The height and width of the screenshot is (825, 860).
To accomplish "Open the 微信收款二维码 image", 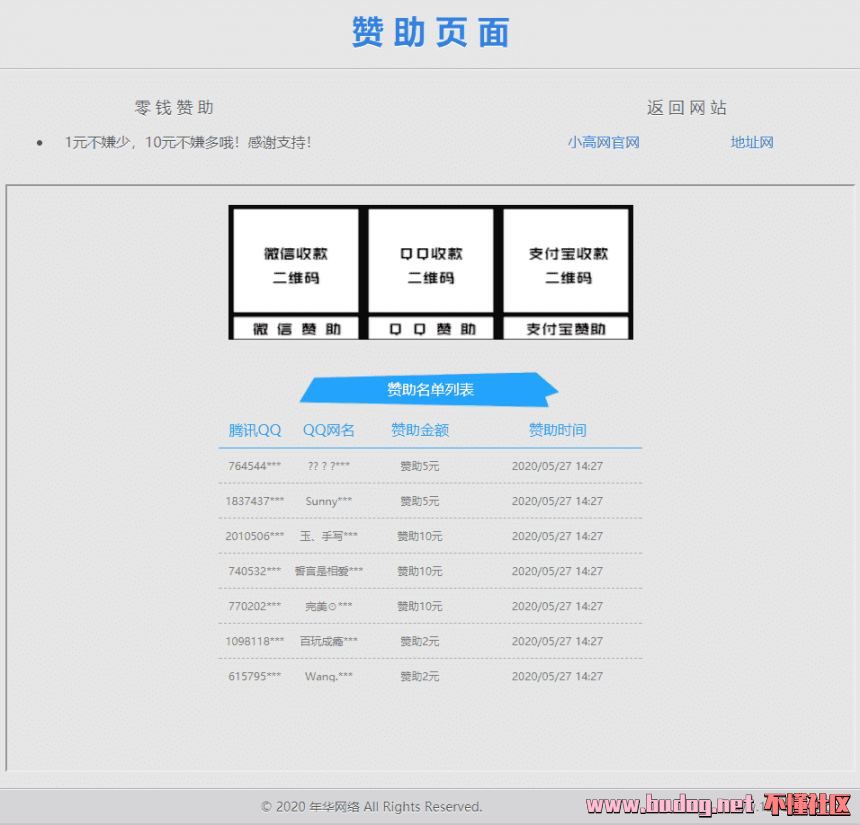I will pos(296,261).
